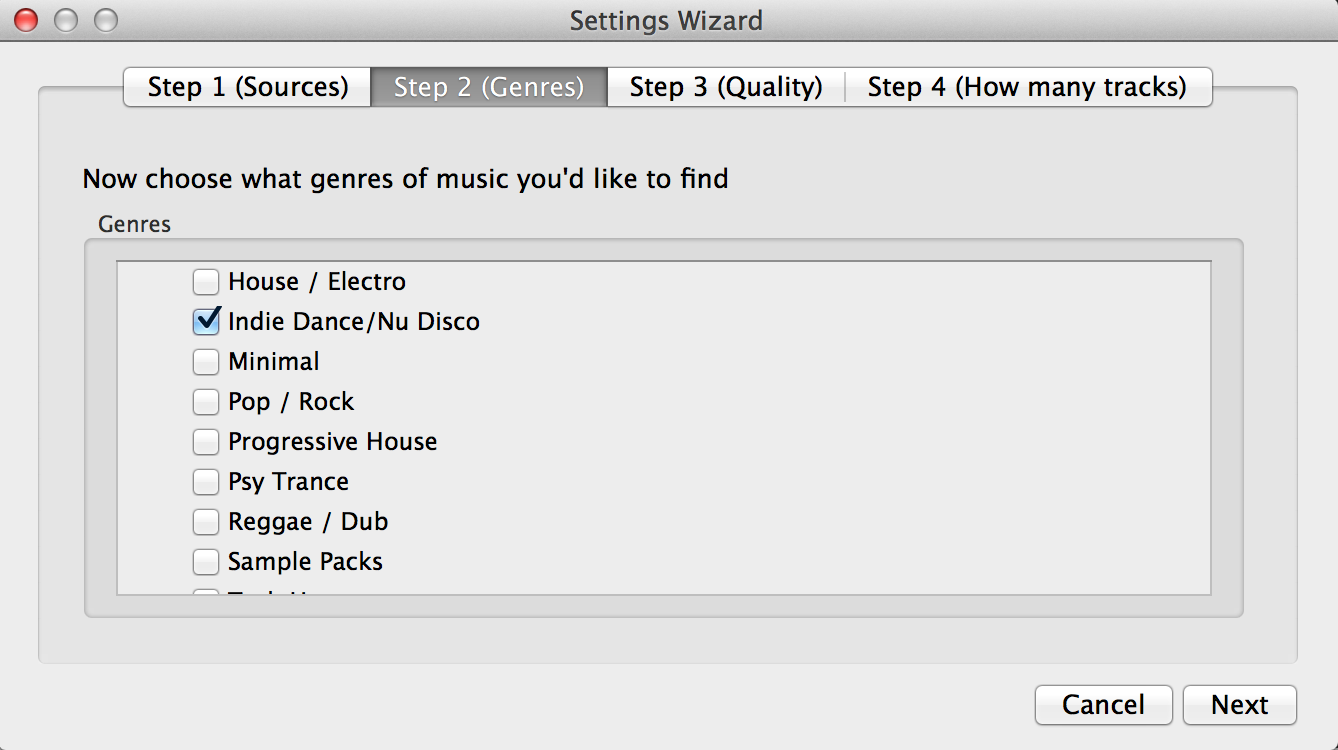Select the Progressive House checkbox
The image size is (1338, 750).
coord(206,442)
